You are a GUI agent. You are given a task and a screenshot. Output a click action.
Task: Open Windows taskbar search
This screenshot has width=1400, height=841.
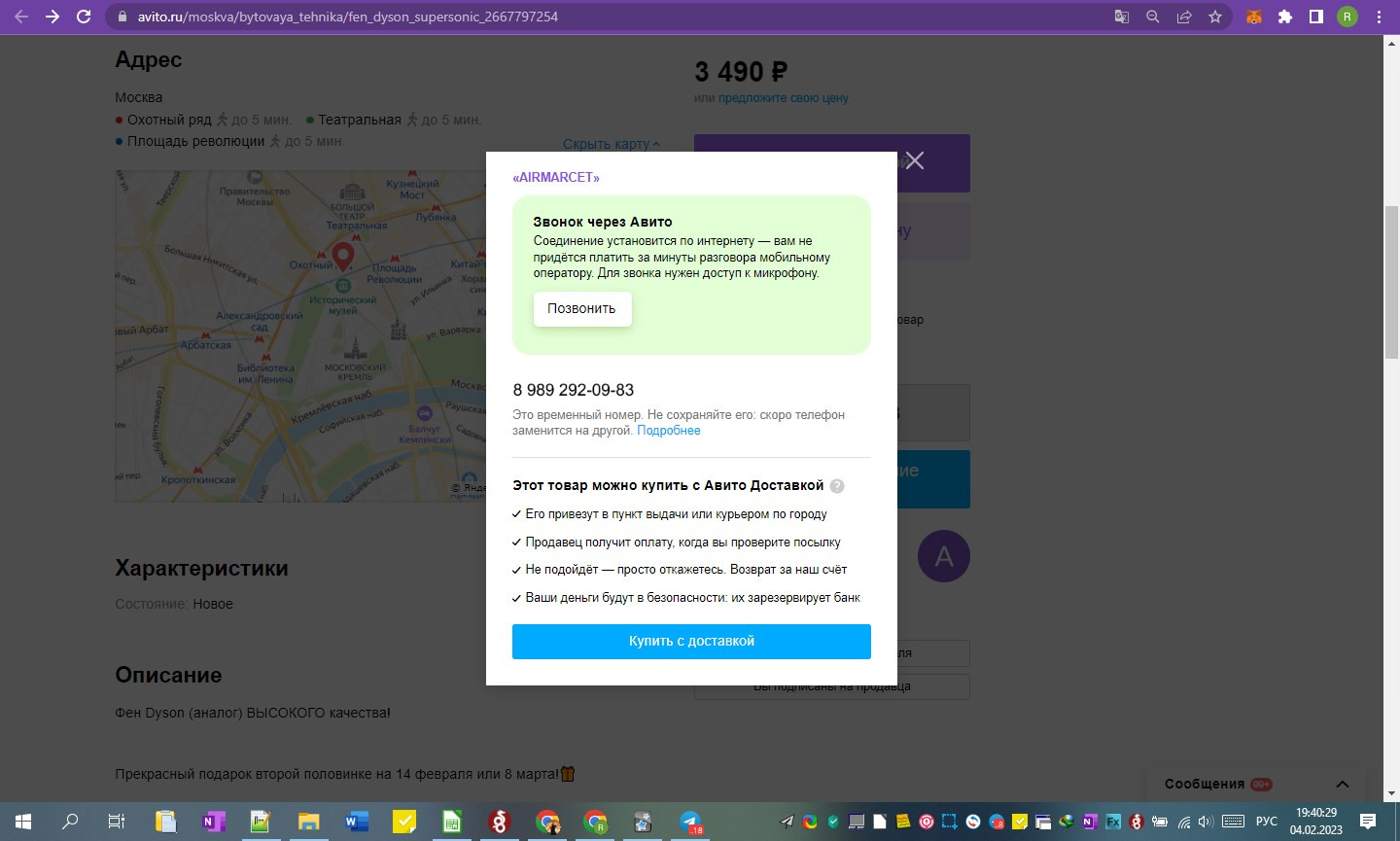coord(70,822)
